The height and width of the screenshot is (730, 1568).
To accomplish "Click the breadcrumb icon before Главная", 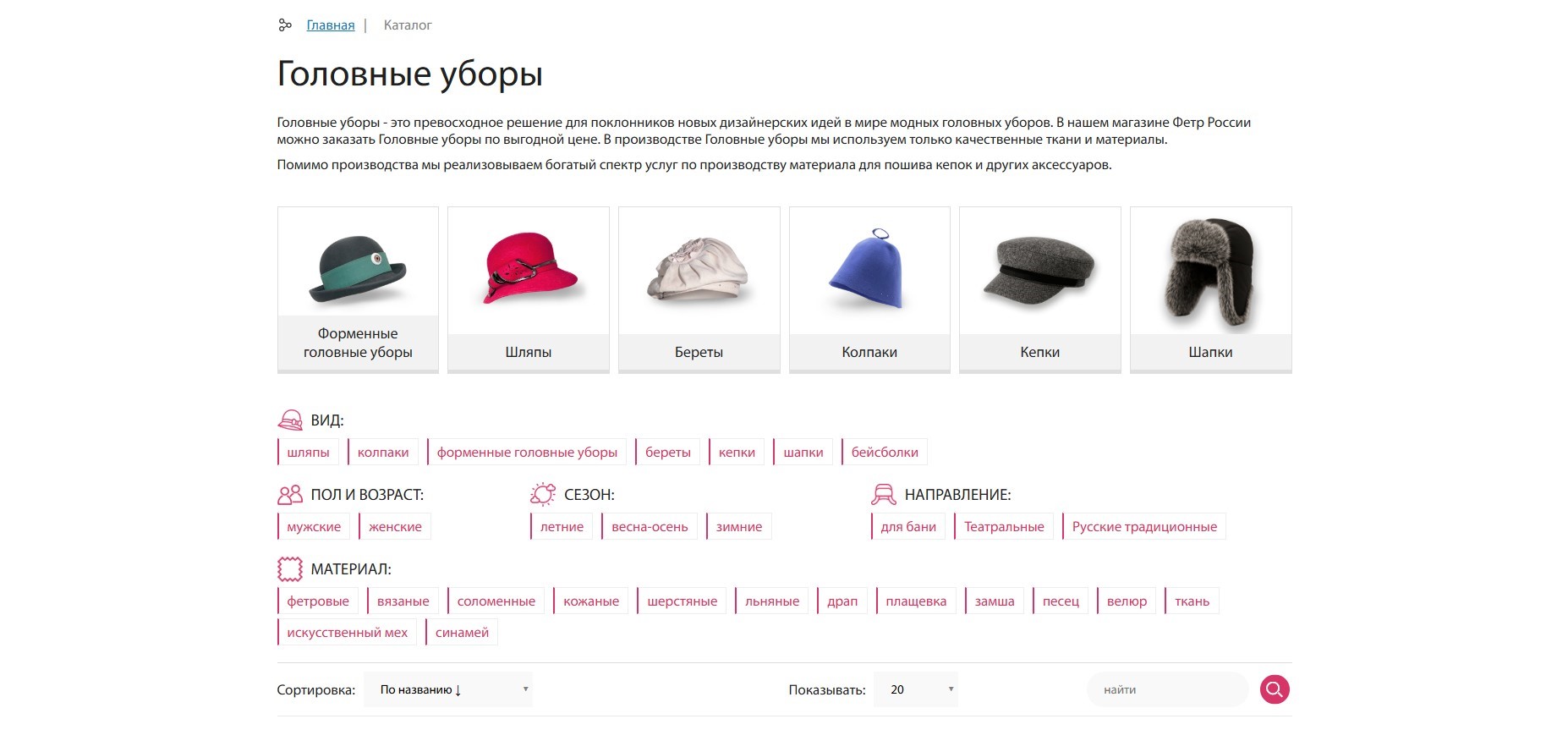I will pyautogui.click(x=285, y=25).
